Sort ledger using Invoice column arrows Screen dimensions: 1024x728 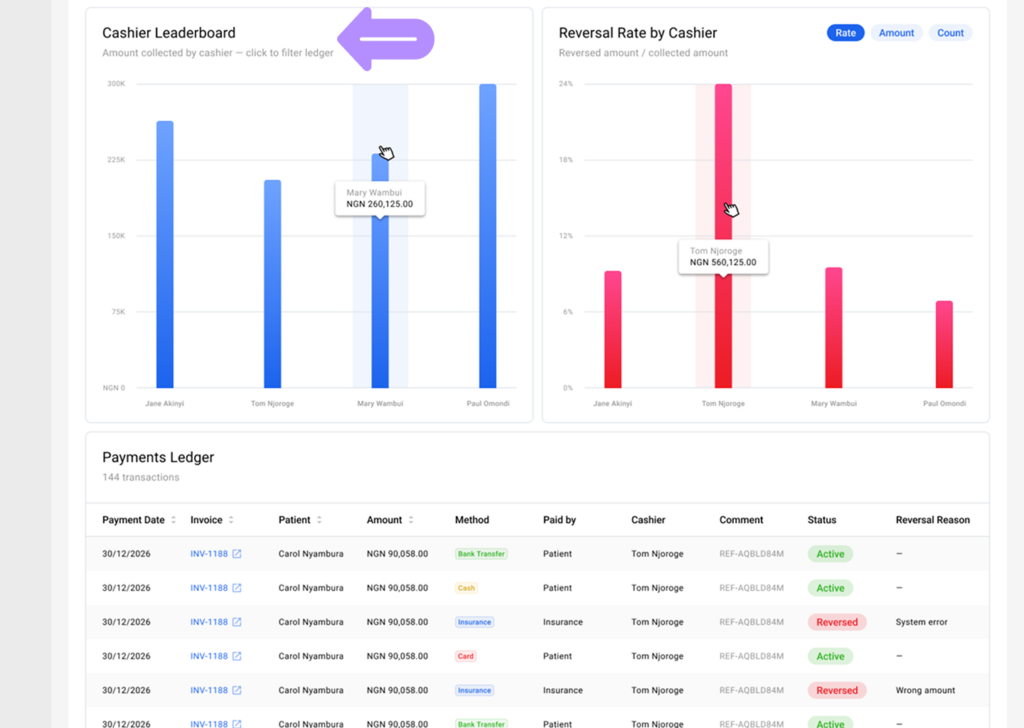pos(231,520)
